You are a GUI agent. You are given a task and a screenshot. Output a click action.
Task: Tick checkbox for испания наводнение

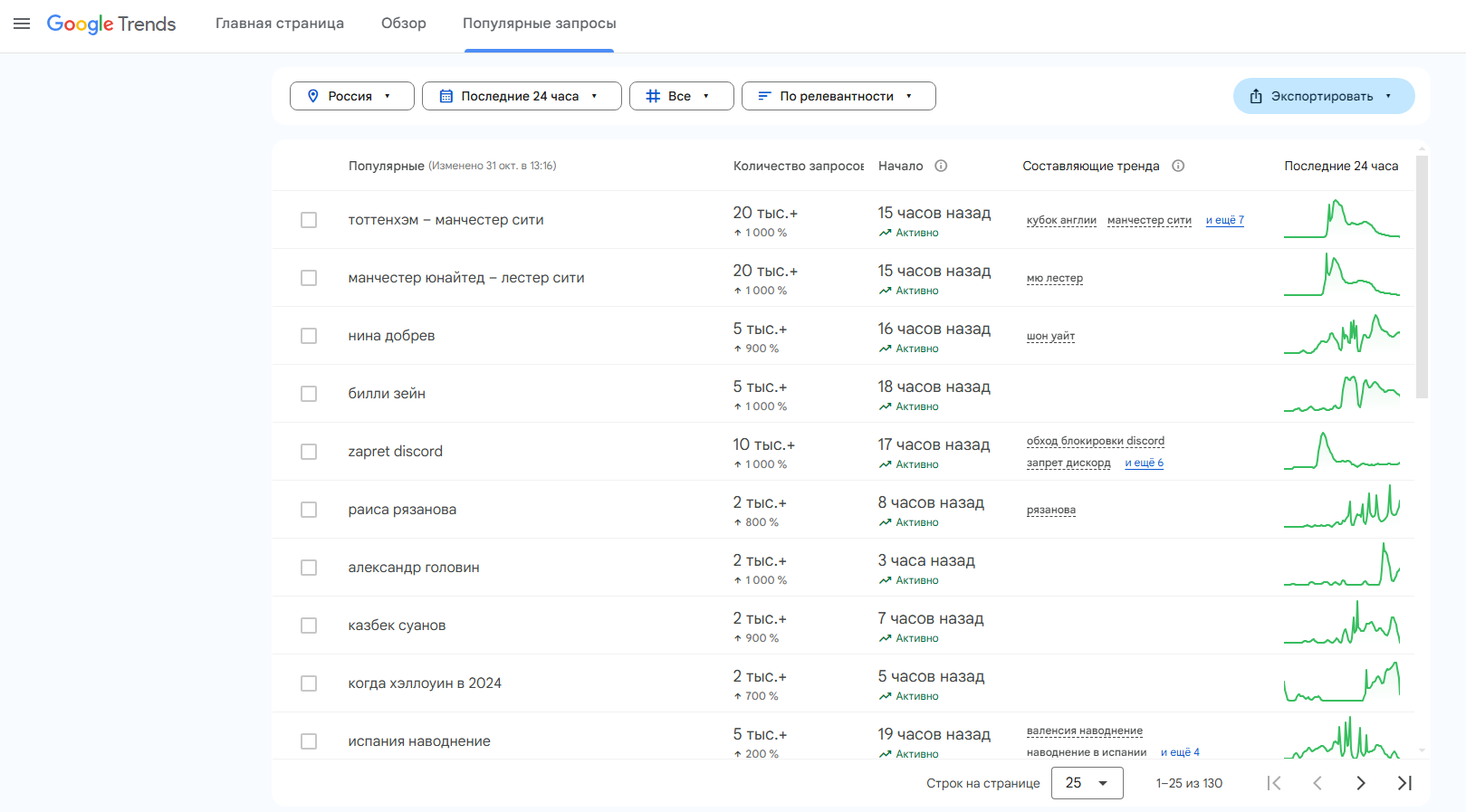click(309, 741)
